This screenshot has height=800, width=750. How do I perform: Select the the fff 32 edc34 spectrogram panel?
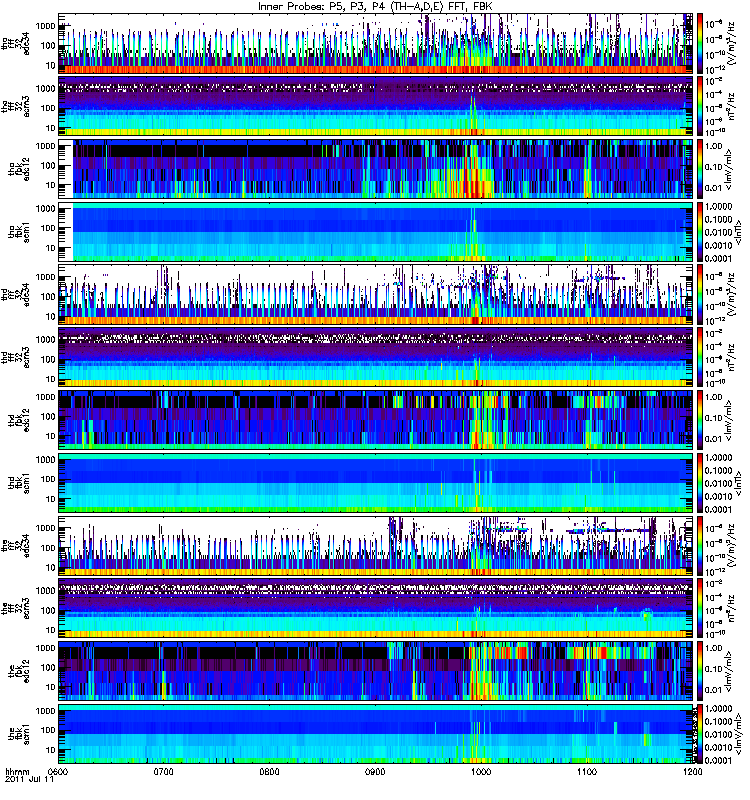pos(376,546)
